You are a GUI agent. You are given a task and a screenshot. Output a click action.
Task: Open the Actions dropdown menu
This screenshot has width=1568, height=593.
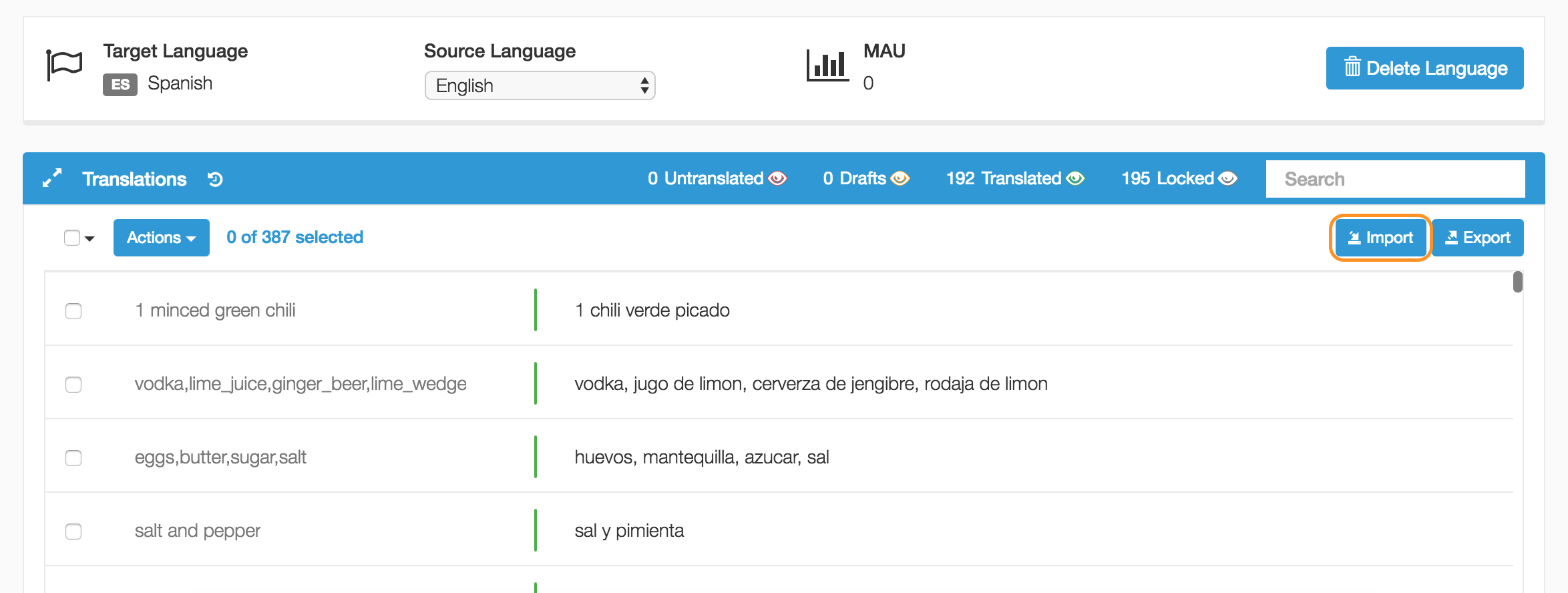[162, 238]
